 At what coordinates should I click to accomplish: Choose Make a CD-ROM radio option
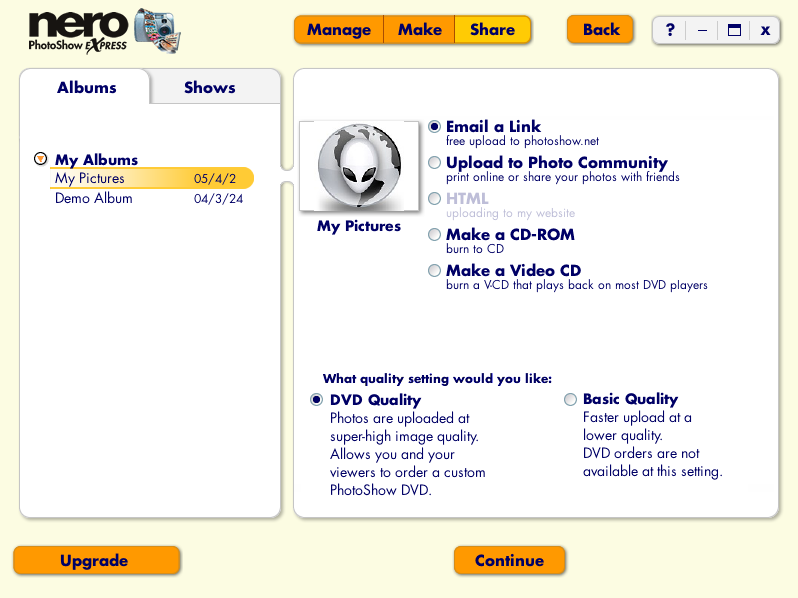(434, 235)
